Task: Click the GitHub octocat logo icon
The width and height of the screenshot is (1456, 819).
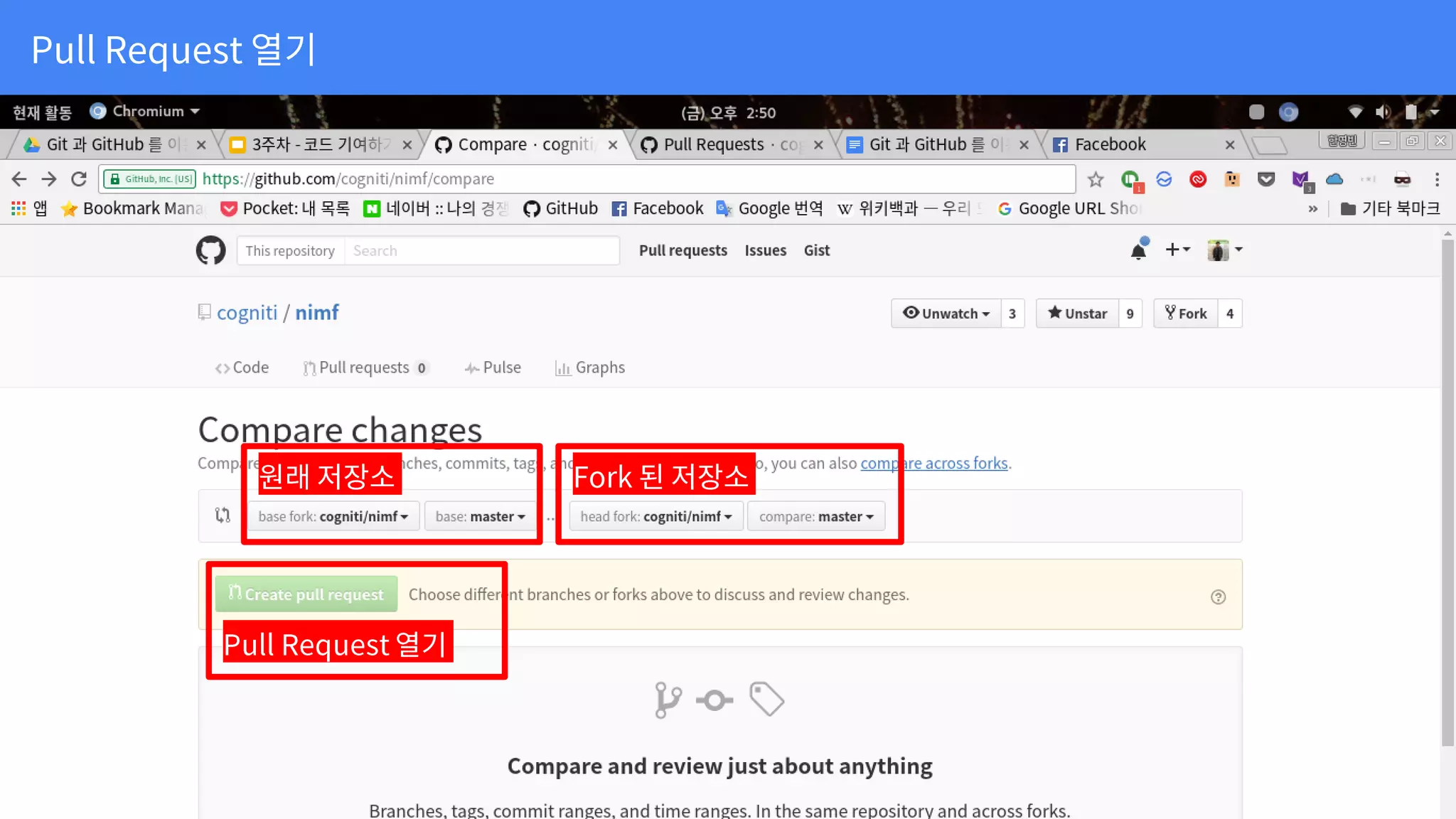Action: coord(210,250)
